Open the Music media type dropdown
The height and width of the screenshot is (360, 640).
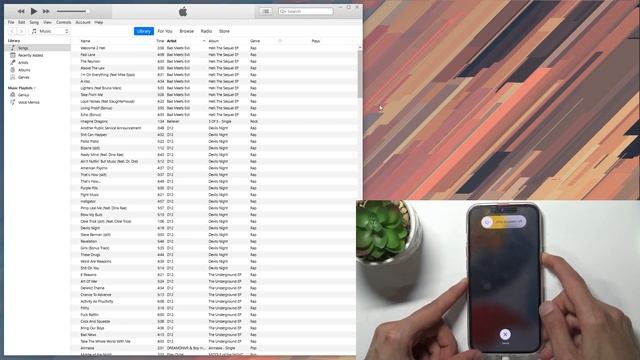click(x=50, y=31)
